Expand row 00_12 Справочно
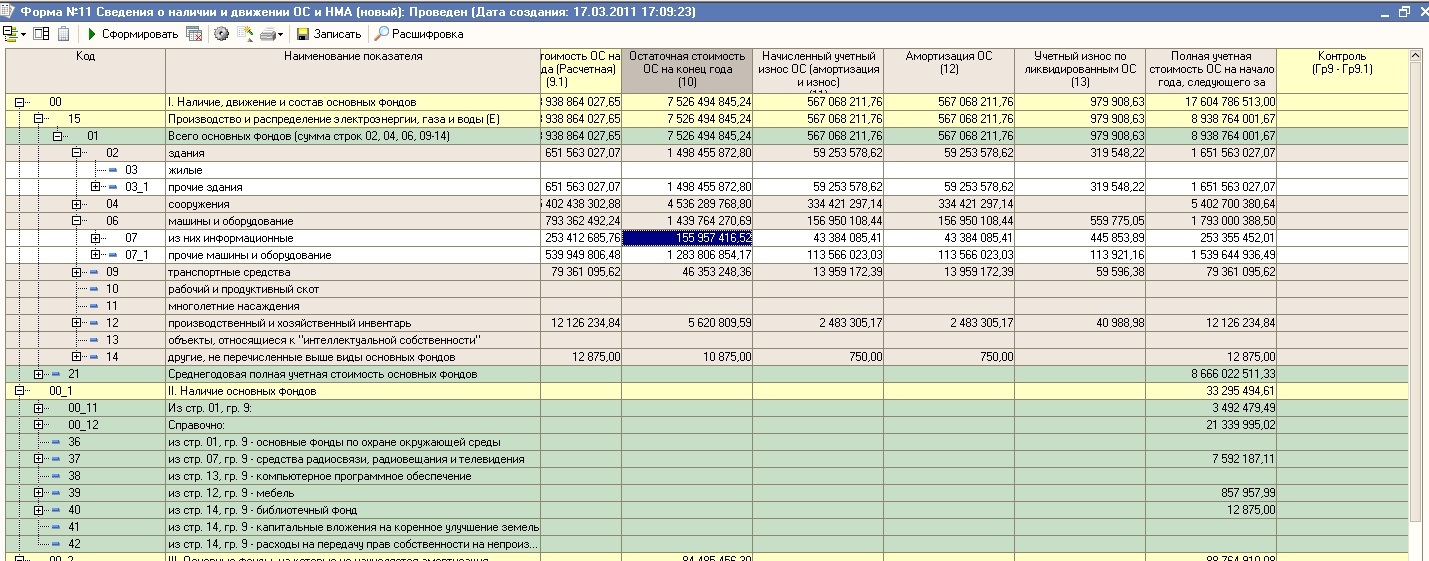The height and width of the screenshot is (561, 1429). point(38,425)
